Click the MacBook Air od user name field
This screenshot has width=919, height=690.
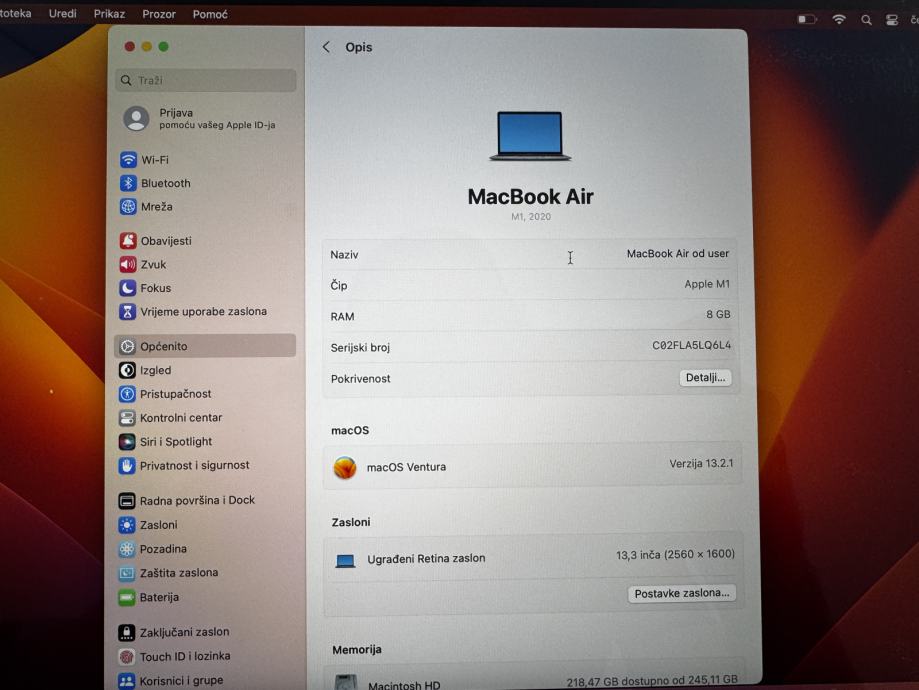pyautogui.click(x=678, y=254)
